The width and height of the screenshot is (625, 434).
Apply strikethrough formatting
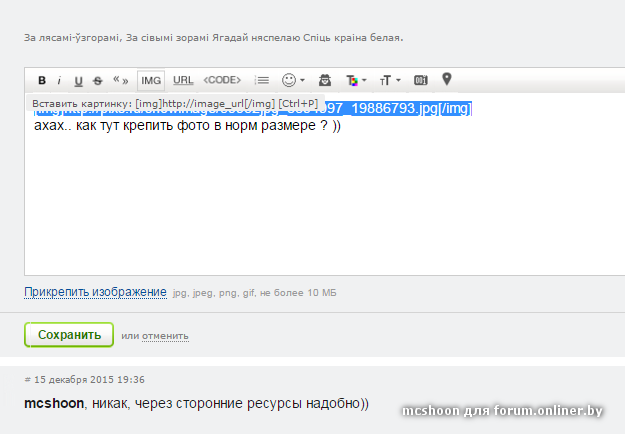click(98, 81)
